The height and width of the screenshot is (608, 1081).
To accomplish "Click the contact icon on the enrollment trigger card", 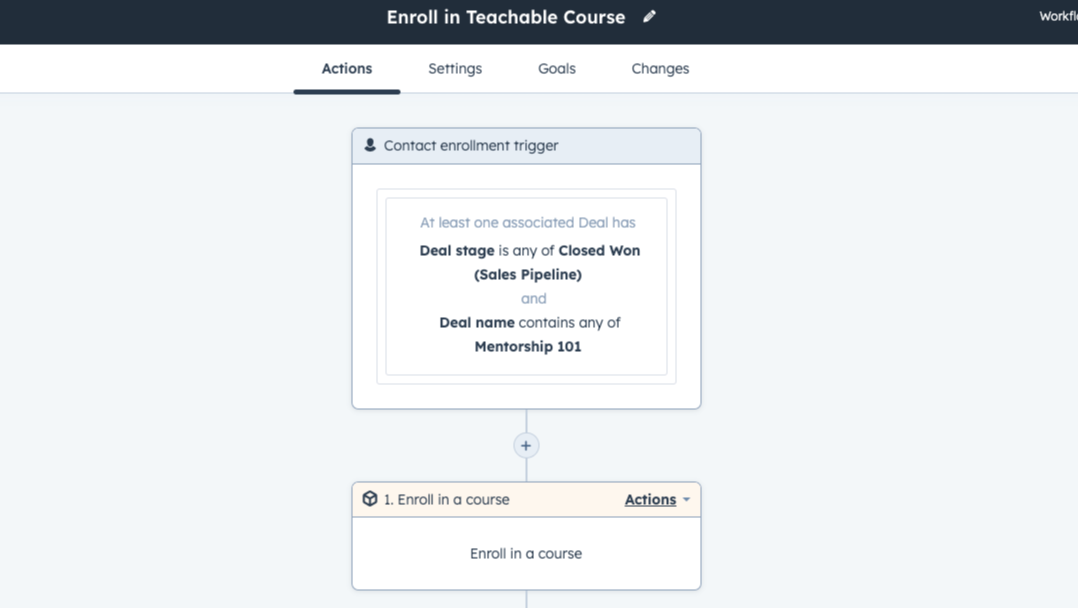I will click(369, 145).
